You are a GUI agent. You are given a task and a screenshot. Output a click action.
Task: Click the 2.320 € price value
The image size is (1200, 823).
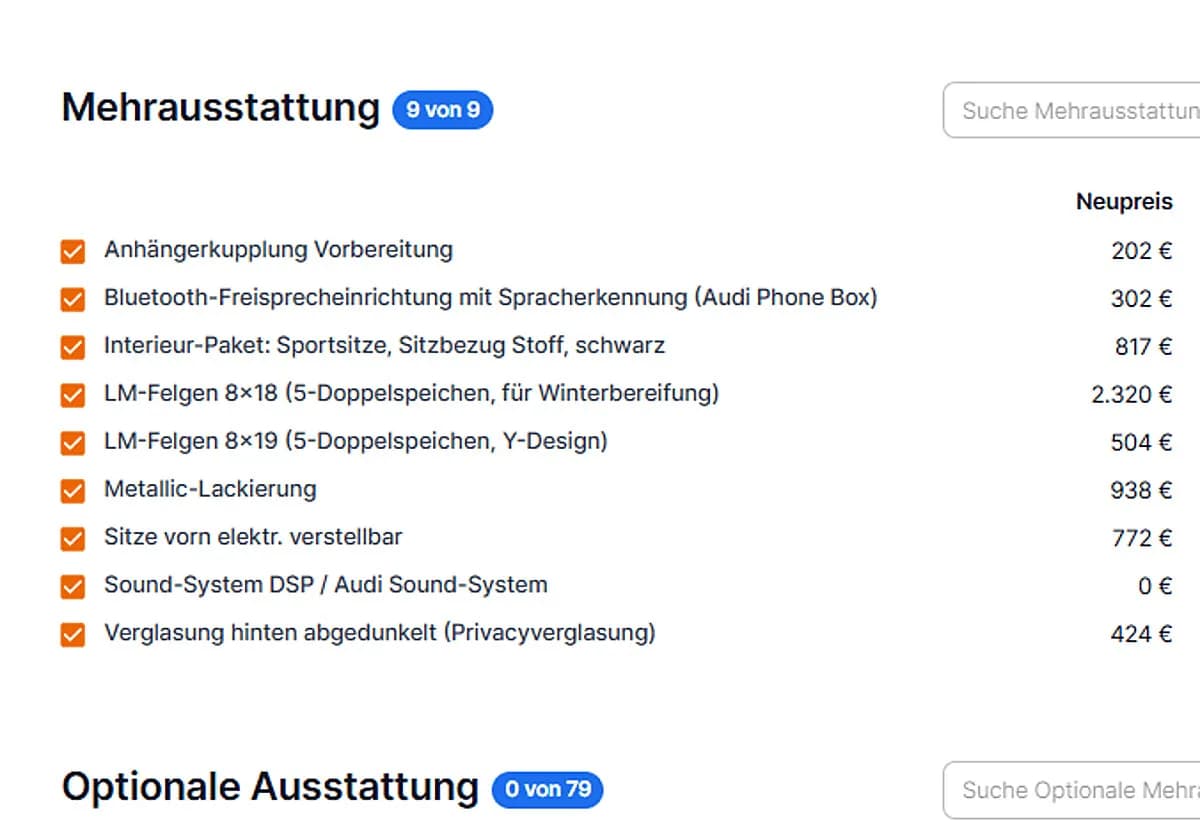(x=1132, y=395)
